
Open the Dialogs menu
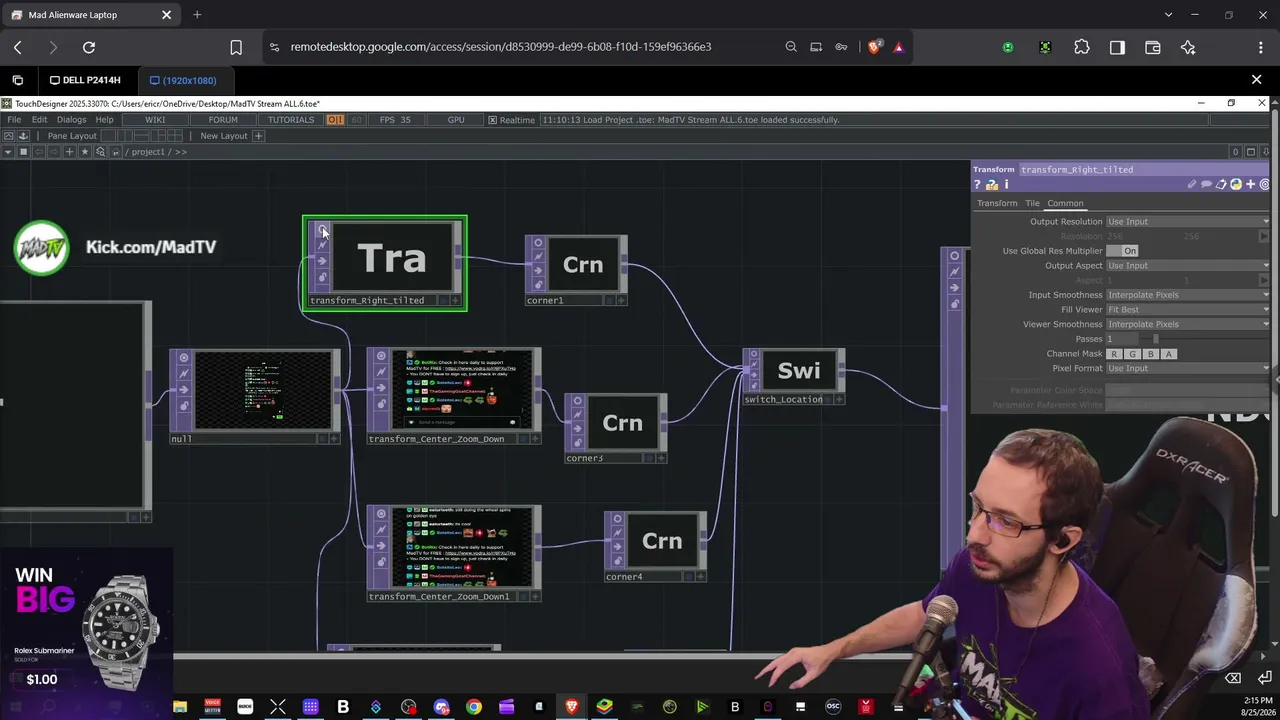click(x=71, y=120)
